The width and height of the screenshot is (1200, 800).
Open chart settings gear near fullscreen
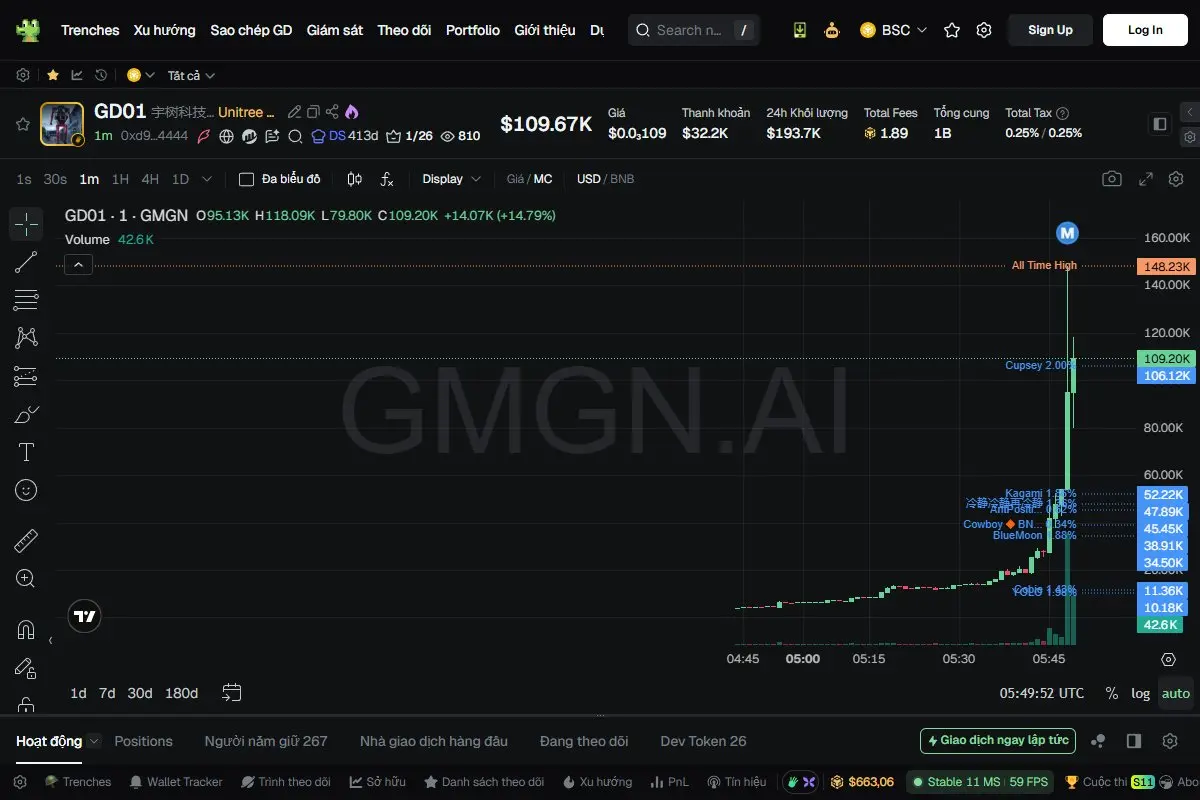(1176, 179)
